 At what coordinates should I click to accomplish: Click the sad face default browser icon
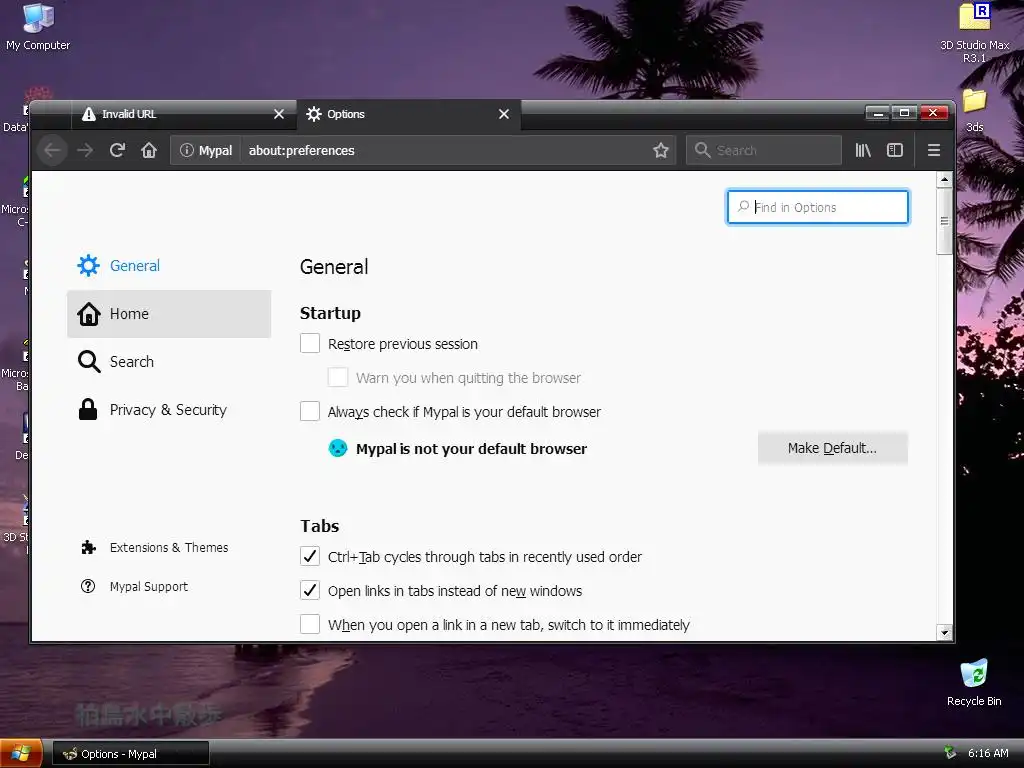tap(338, 448)
